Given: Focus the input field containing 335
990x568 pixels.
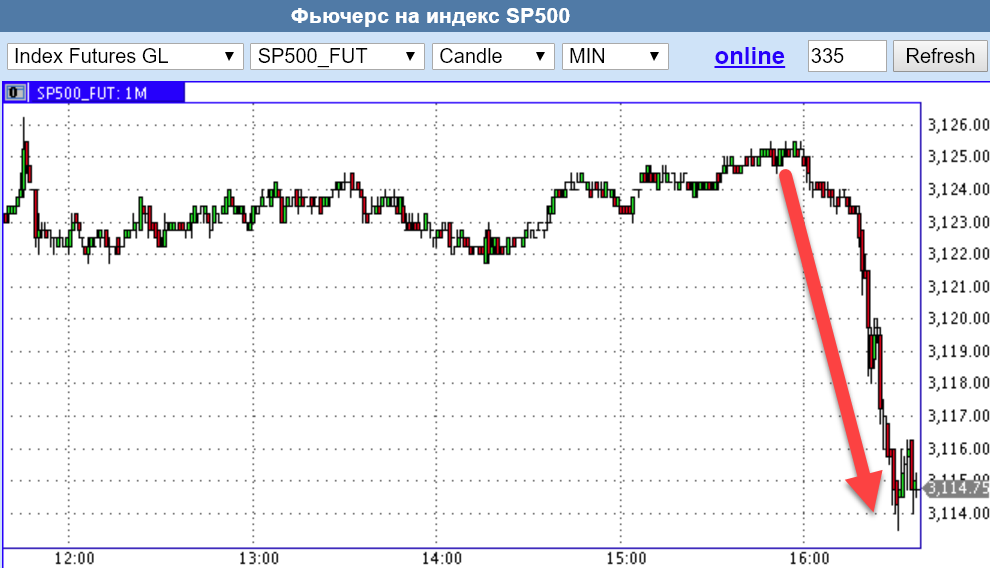Looking at the screenshot, I should [x=846, y=56].
